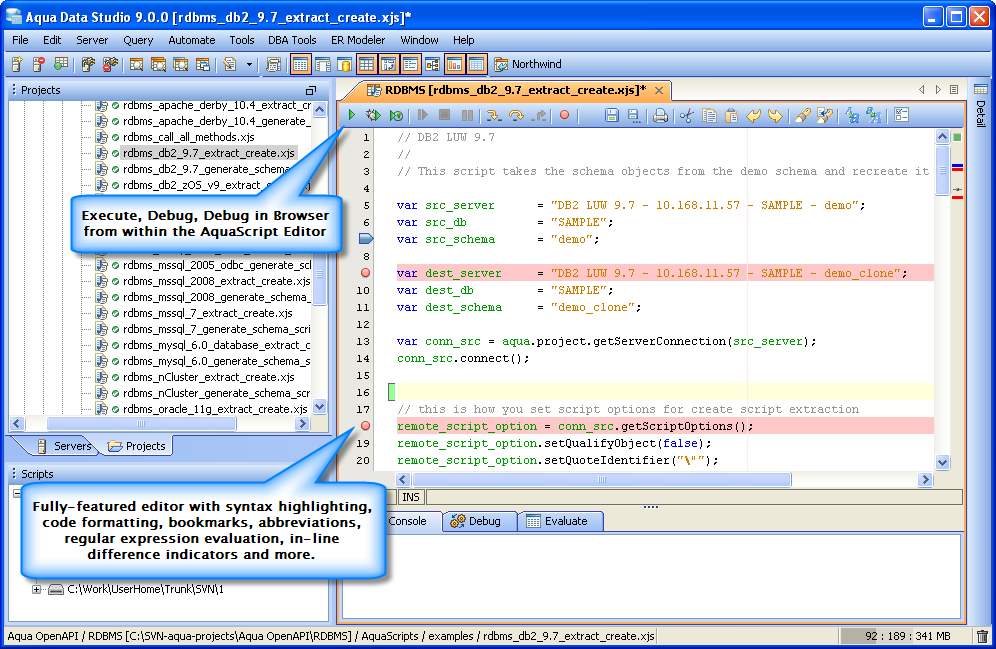Click the red Toggle Breakpoint icon in toolbar
This screenshot has width=996, height=649.
[x=564, y=116]
